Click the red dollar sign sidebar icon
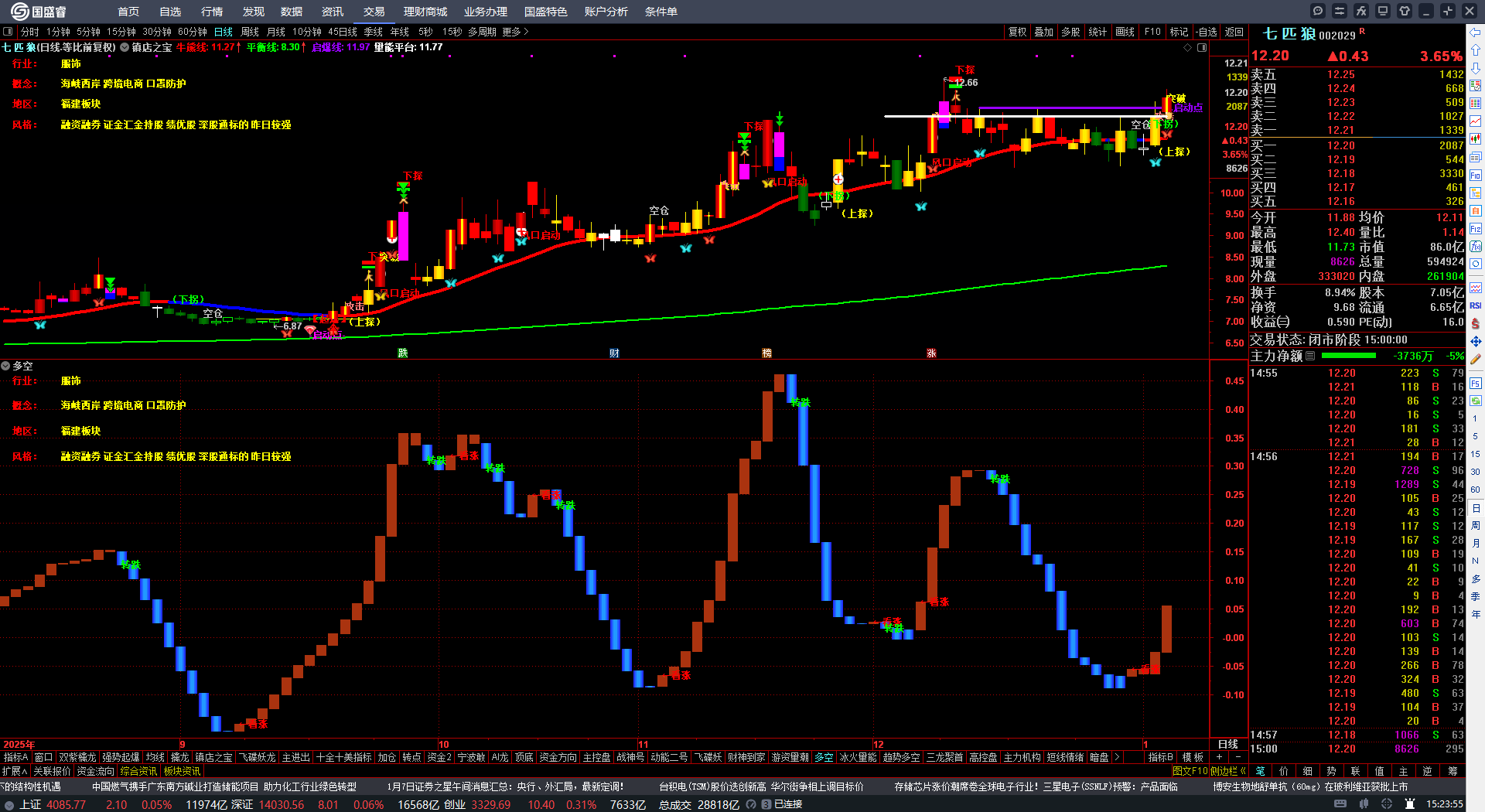This screenshot has width=1485, height=812. (1476, 323)
